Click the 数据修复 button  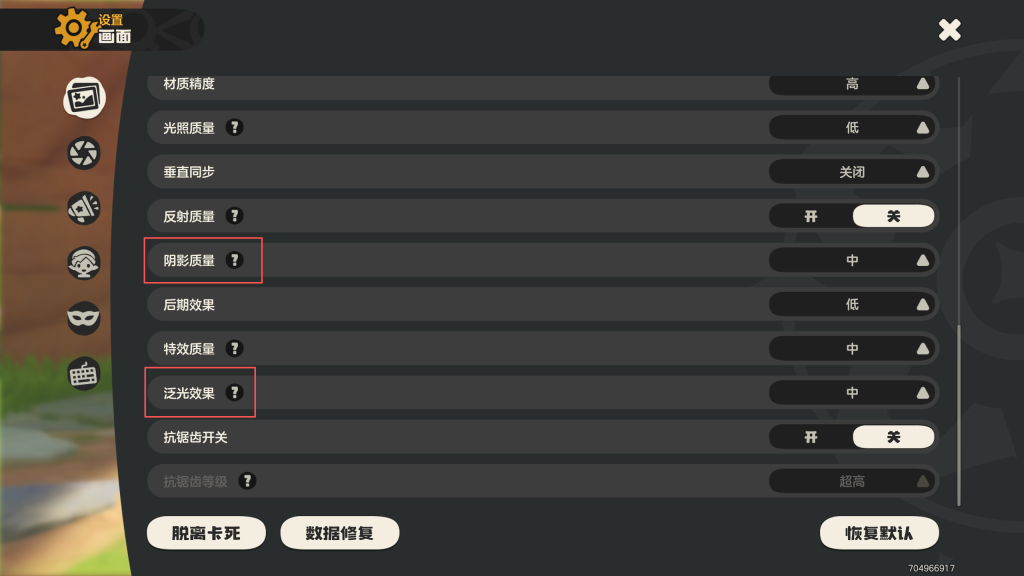[x=340, y=533]
